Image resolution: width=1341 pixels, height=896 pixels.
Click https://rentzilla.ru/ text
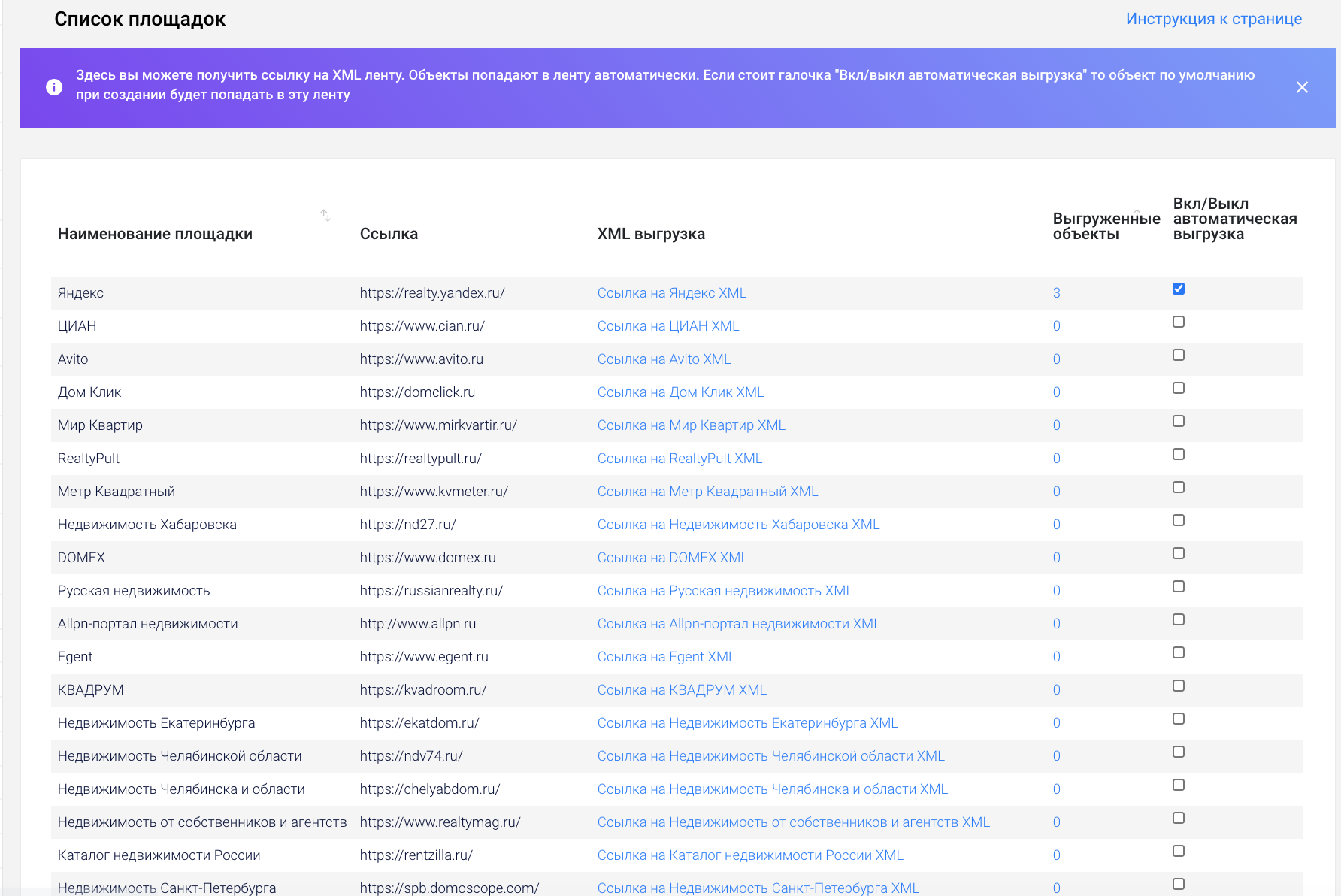click(416, 855)
